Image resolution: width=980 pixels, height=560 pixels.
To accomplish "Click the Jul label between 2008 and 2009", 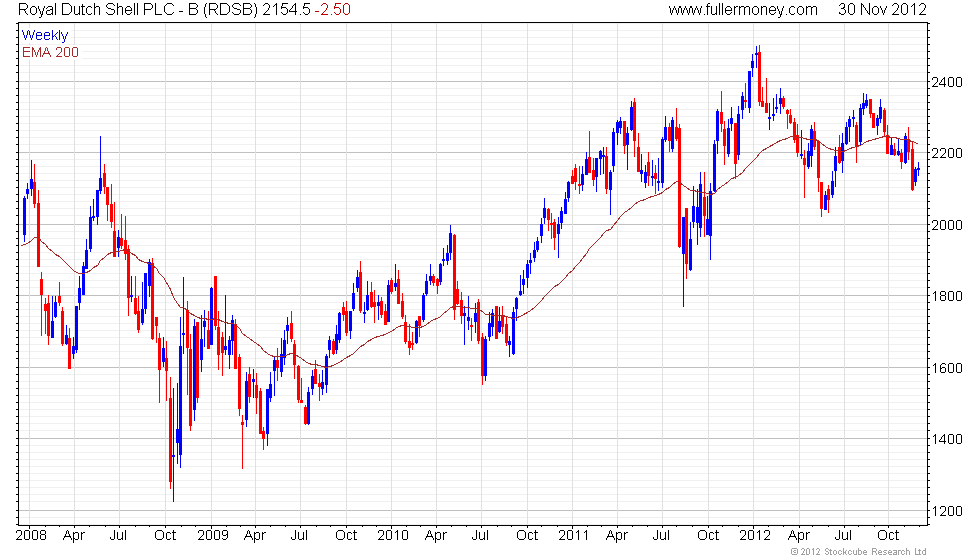I will [x=118, y=535].
